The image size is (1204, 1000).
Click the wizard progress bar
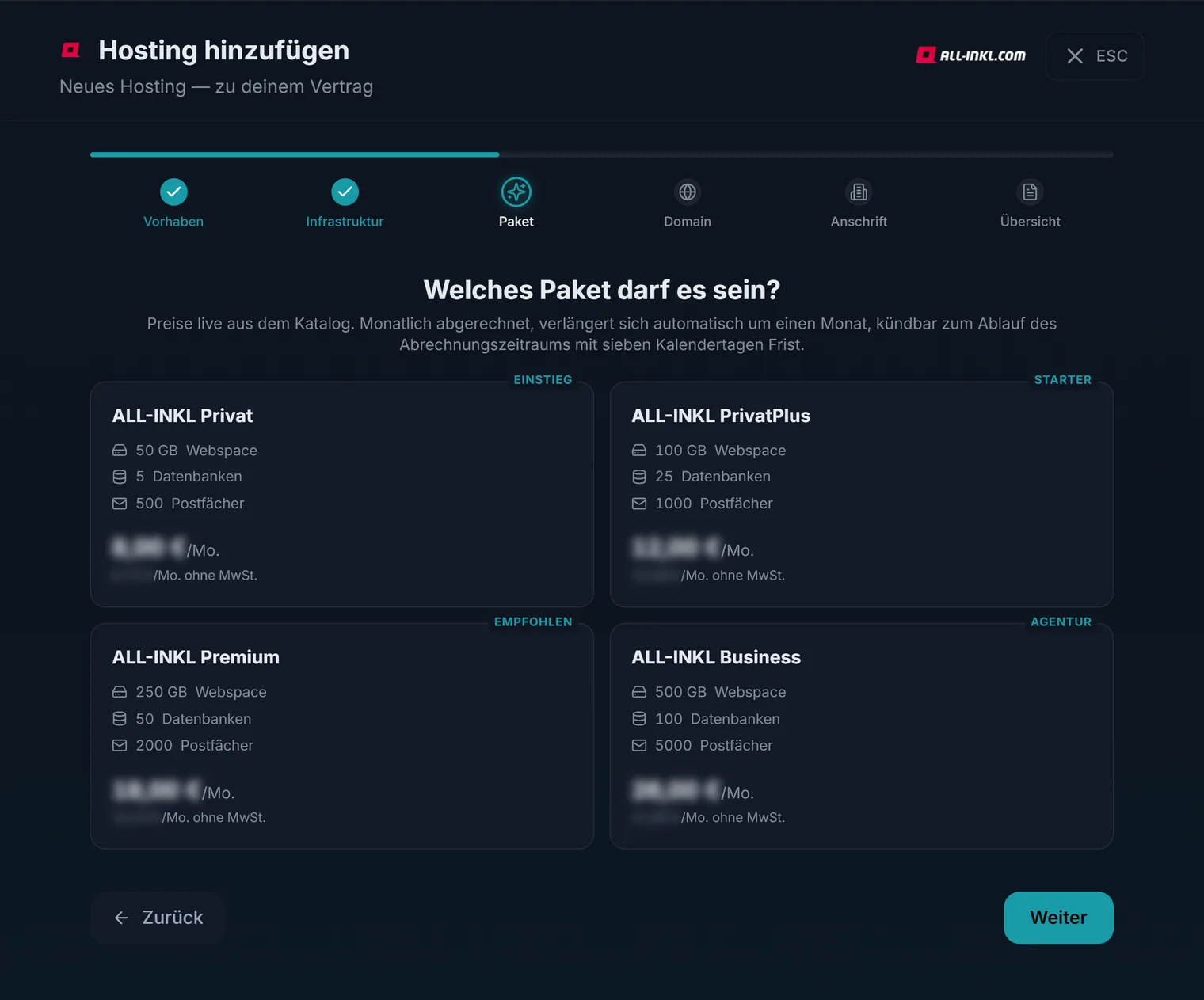(602, 154)
